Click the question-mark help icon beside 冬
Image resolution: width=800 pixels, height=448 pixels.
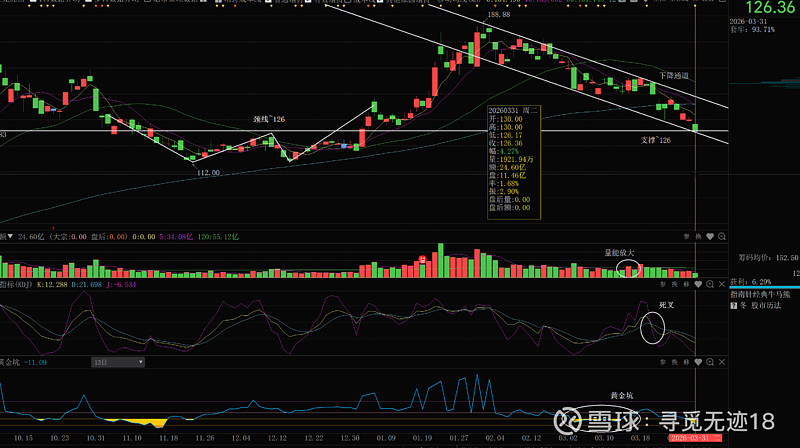click(x=734, y=306)
